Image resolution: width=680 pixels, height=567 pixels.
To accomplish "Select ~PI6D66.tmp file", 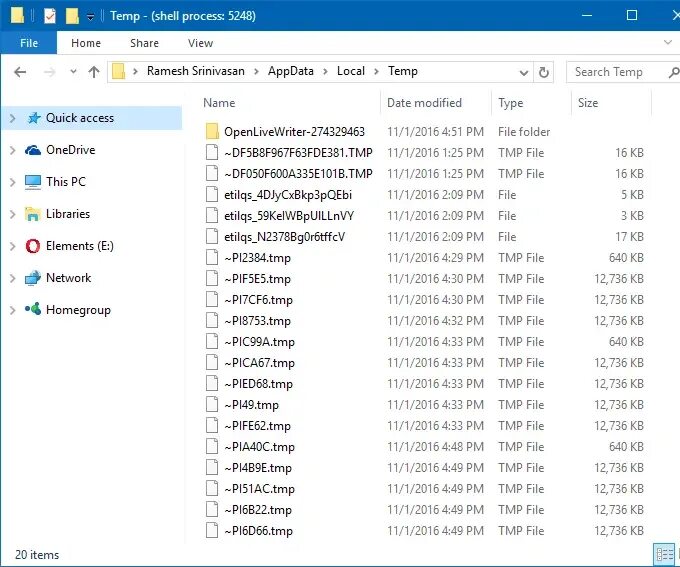I will (x=258, y=531).
